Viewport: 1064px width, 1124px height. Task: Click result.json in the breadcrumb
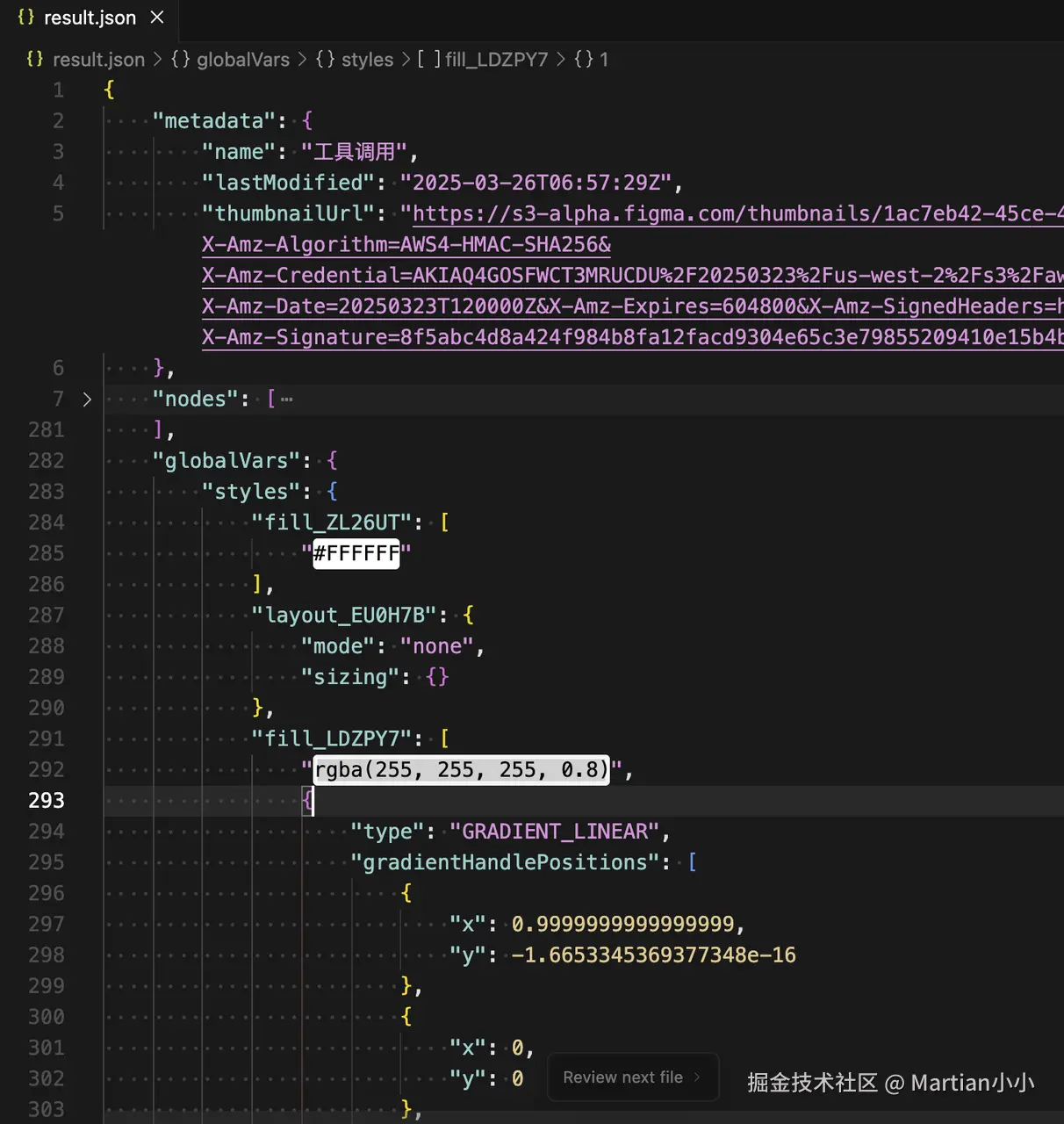[98, 60]
